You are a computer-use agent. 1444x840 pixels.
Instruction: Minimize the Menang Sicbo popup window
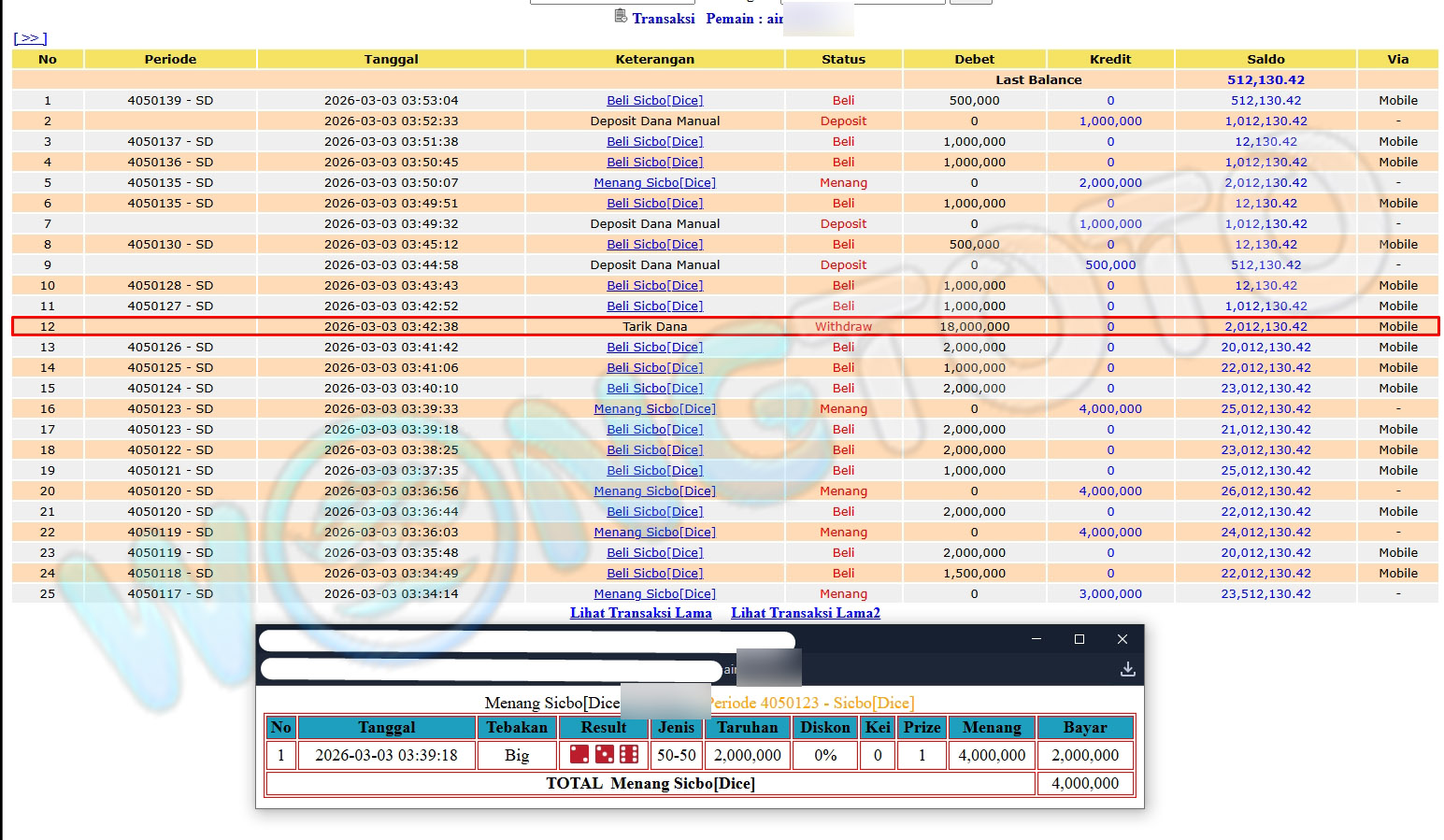click(x=1036, y=639)
